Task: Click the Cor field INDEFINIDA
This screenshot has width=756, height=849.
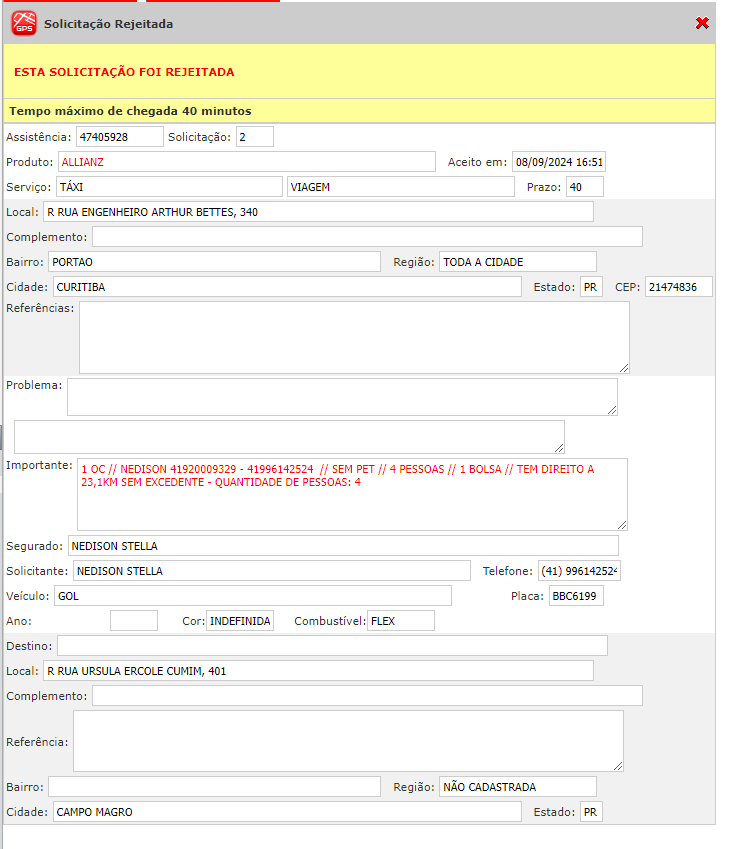Action: [x=240, y=621]
